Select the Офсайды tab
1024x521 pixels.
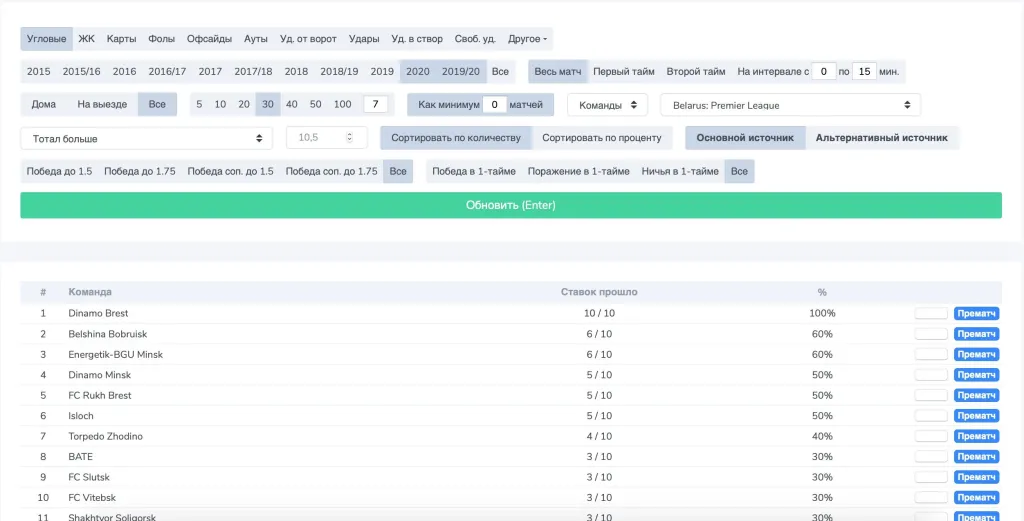pos(210,39)
